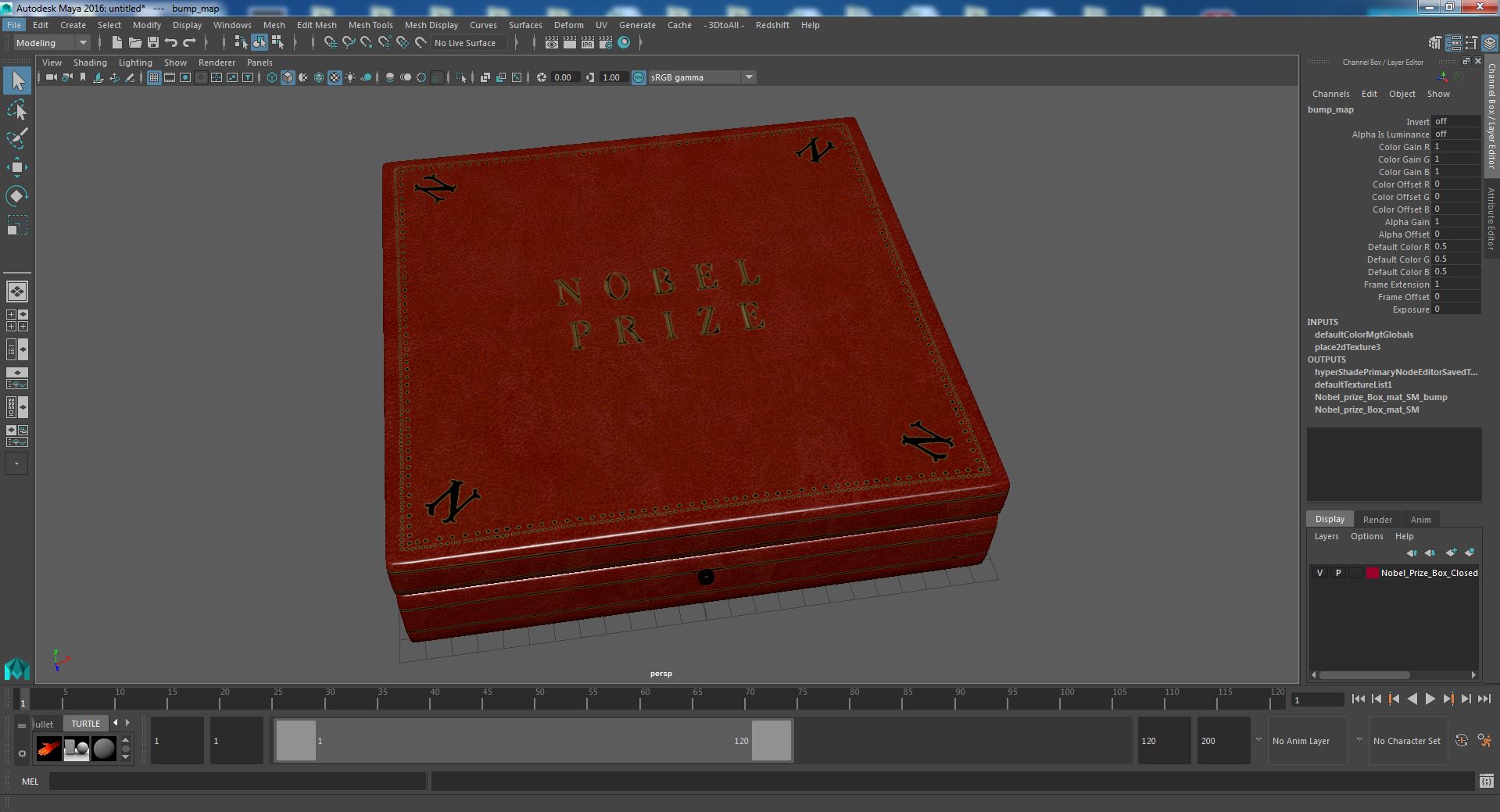This screenshot has height=812, width=1500.
Task: Activate the Scale tool
Action: [x=17, y=225]
